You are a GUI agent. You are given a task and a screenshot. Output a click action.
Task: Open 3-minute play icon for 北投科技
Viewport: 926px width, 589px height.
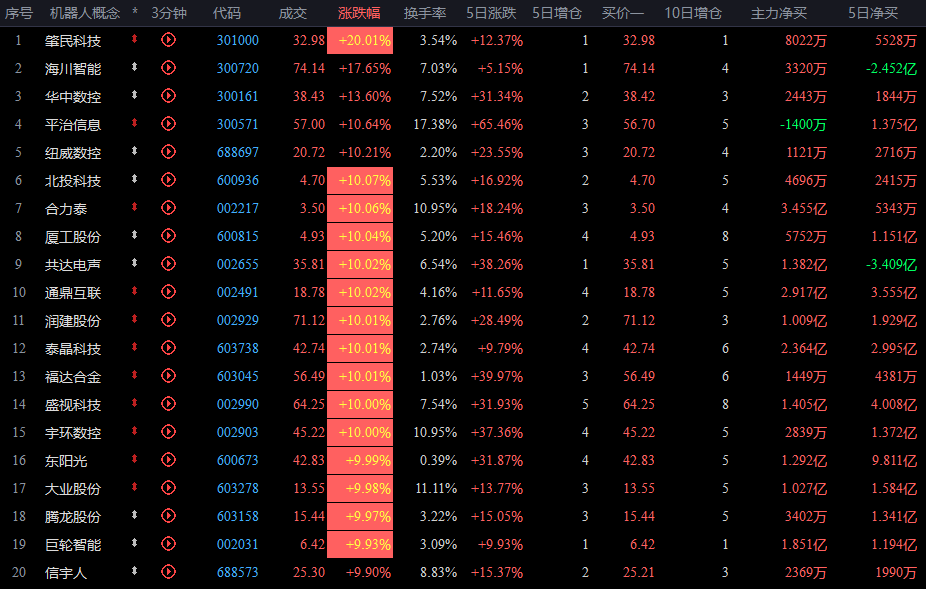coord(168,180)
